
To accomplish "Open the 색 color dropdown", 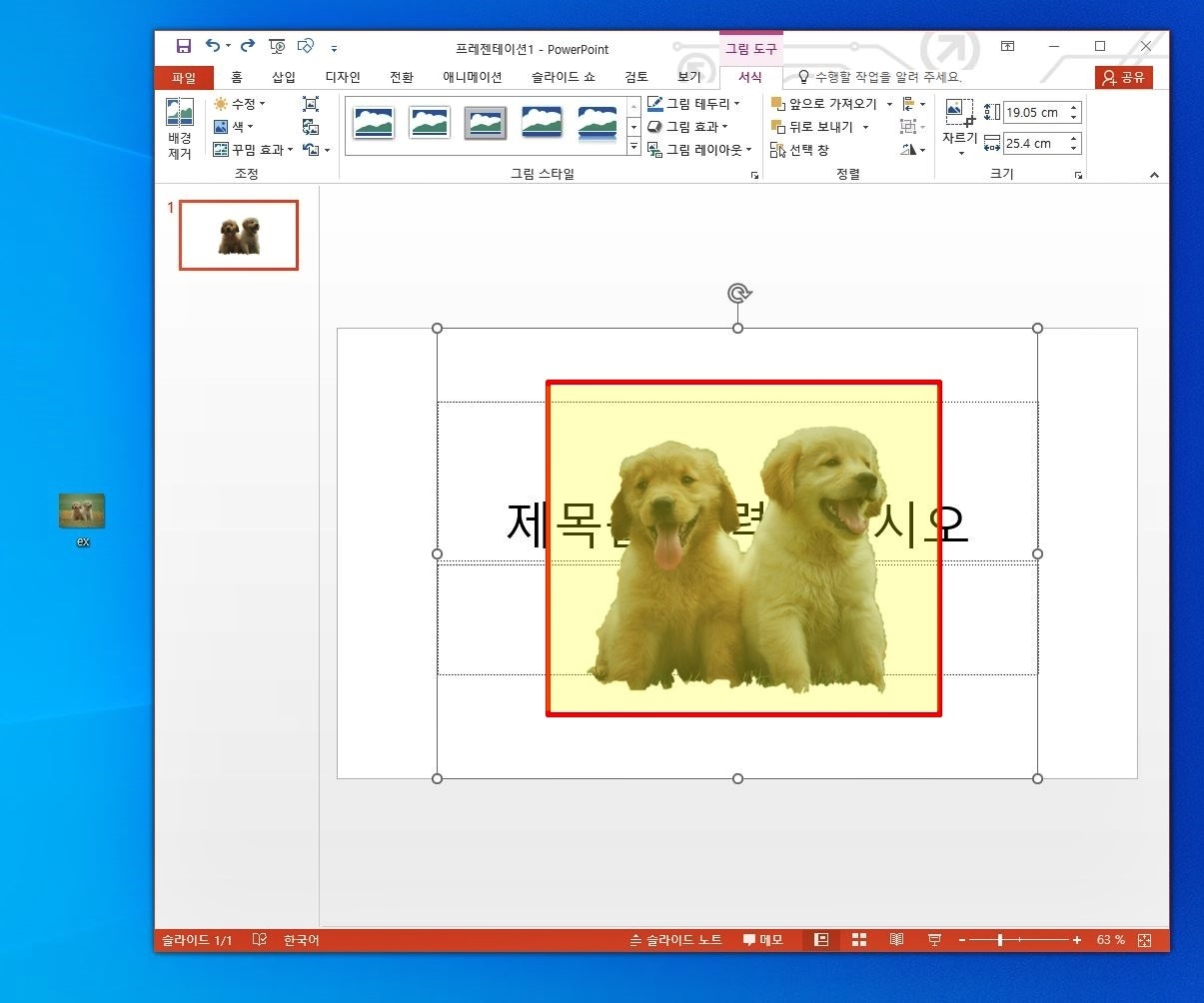I will (233, 127).
